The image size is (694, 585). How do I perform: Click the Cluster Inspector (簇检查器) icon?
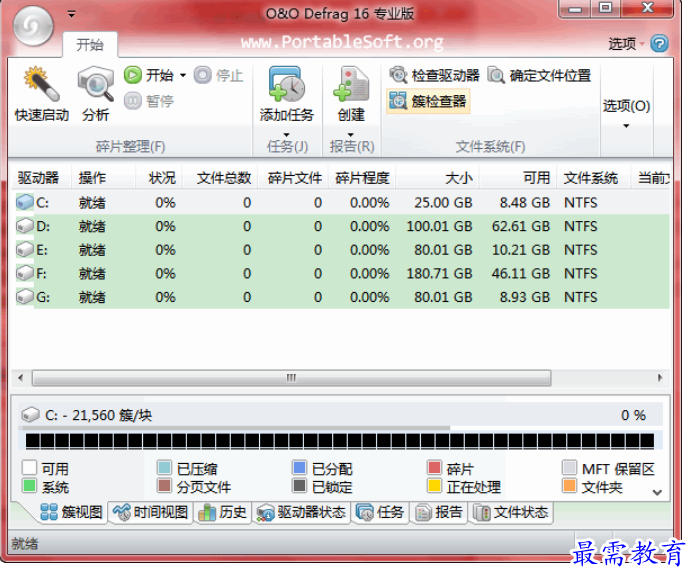(x=397, y=101)
